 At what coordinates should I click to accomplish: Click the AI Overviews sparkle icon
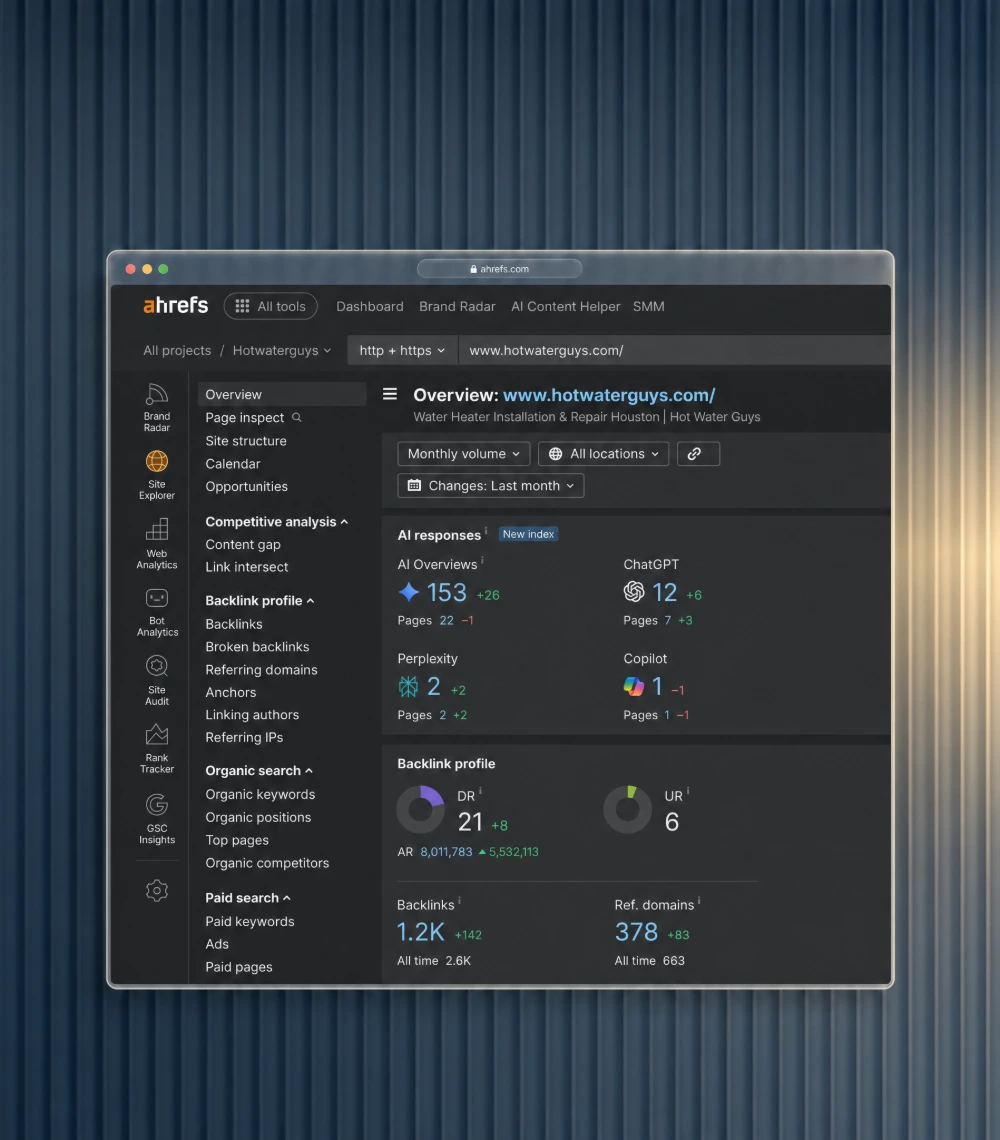409,593
